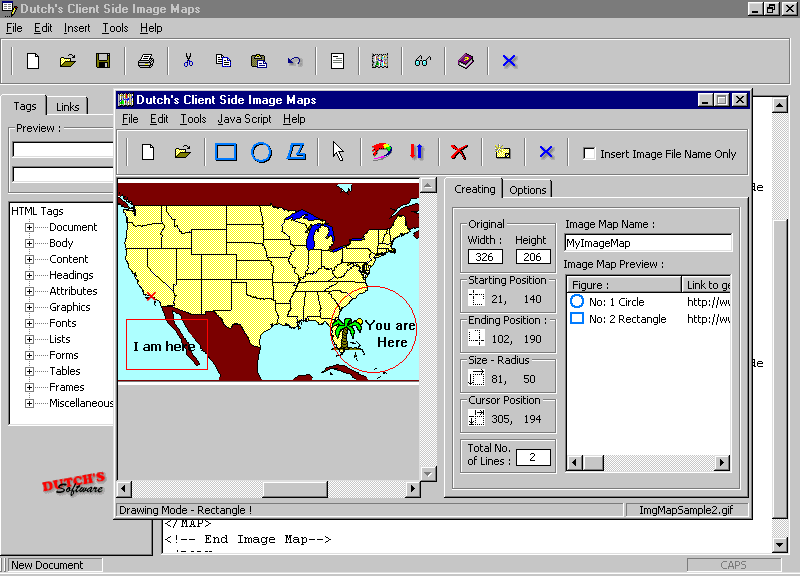This screenshot has width=800, height=576.
Task: Open the Java Script menu
Action: coord(244,119)
